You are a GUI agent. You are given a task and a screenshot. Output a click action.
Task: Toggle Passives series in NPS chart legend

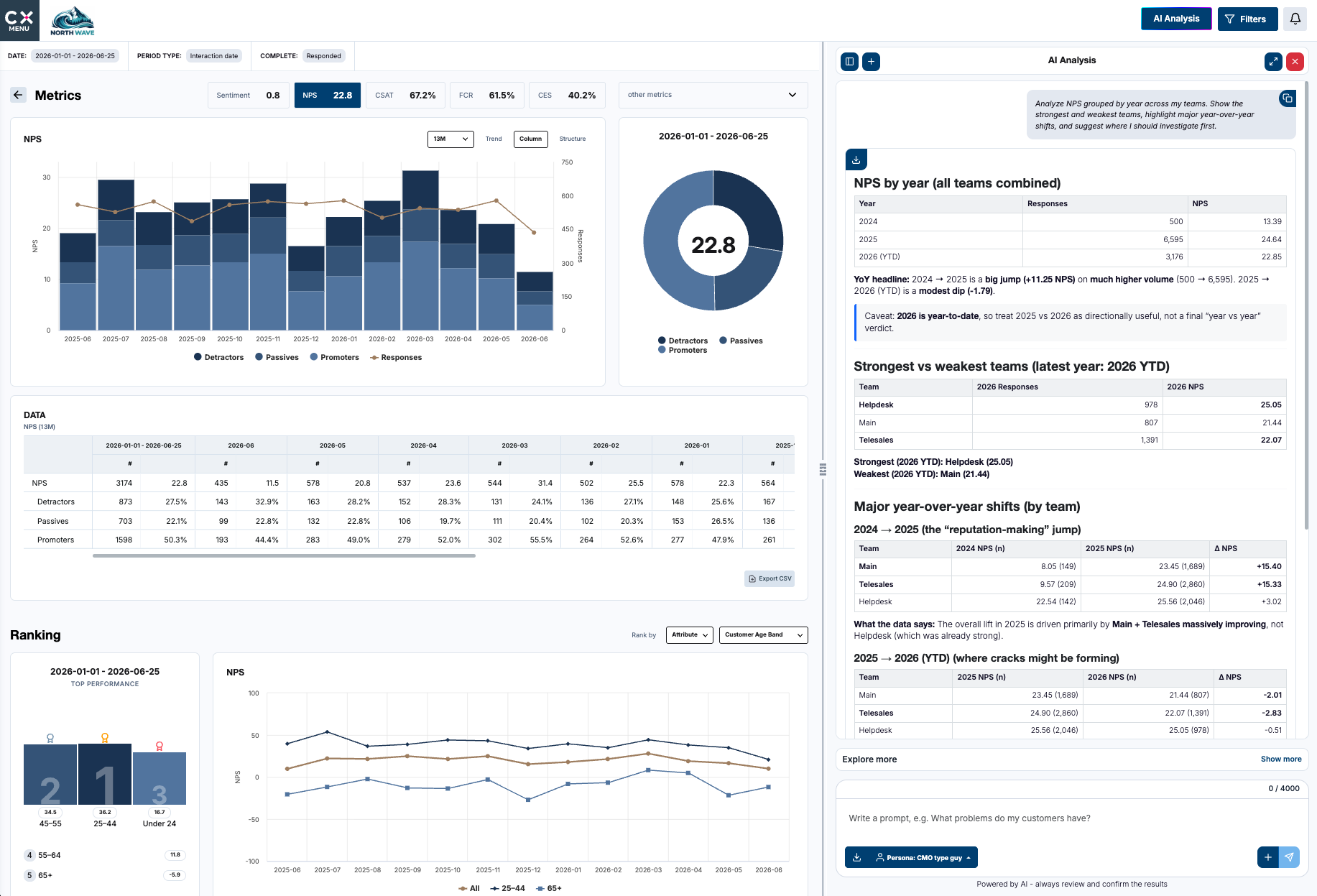click(x=277, y=357)
